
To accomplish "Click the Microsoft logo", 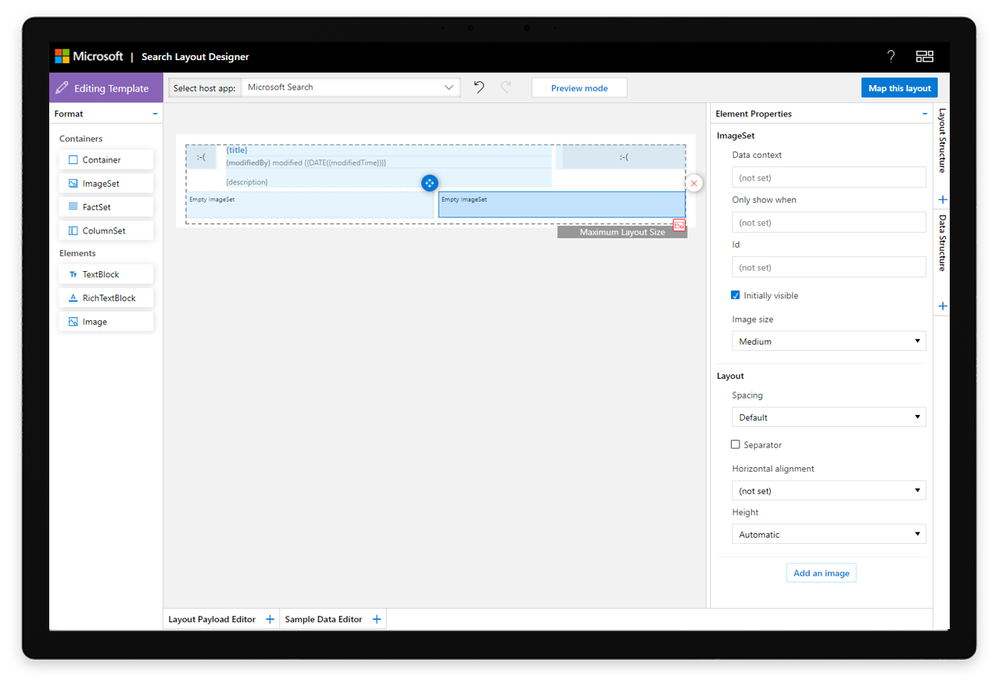I will [x=62, y=56].
